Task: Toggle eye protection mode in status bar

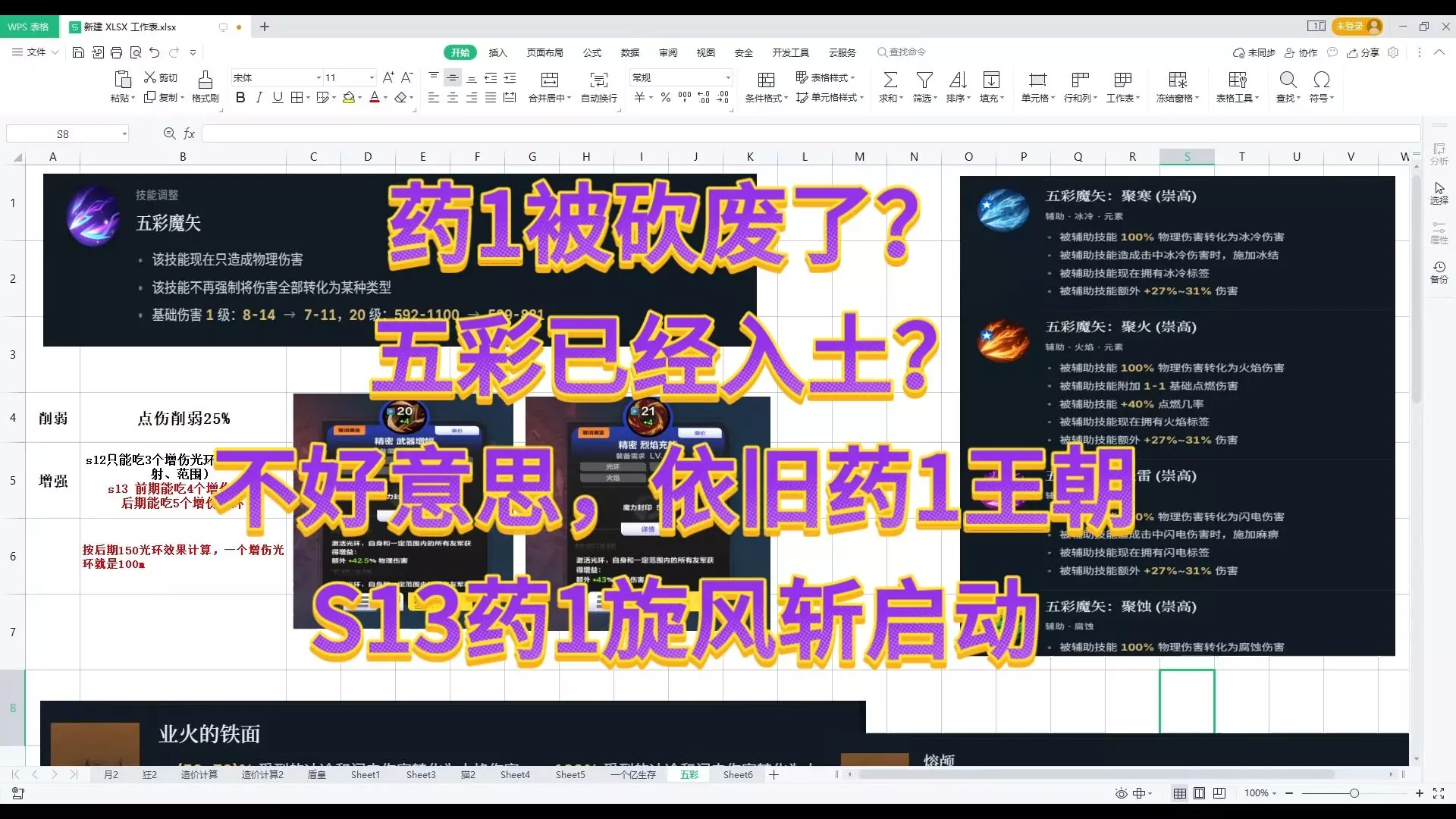Action: [x=1121, y=793]
